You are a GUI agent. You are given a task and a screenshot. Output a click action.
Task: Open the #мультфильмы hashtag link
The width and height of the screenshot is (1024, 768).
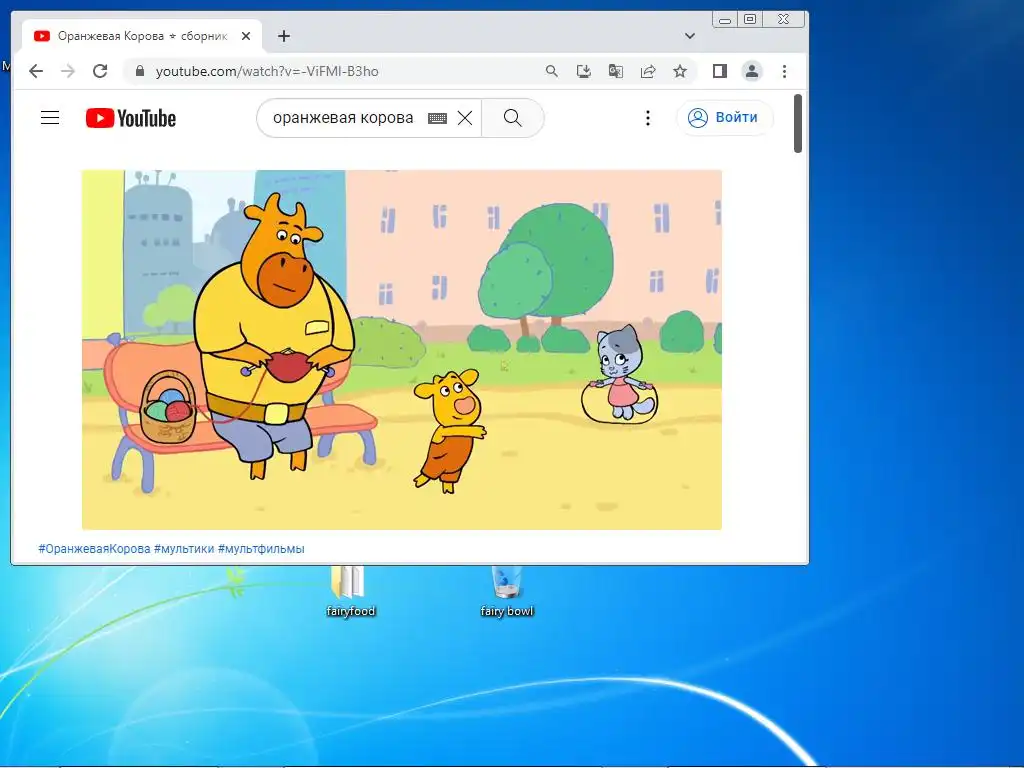[261, 549]
